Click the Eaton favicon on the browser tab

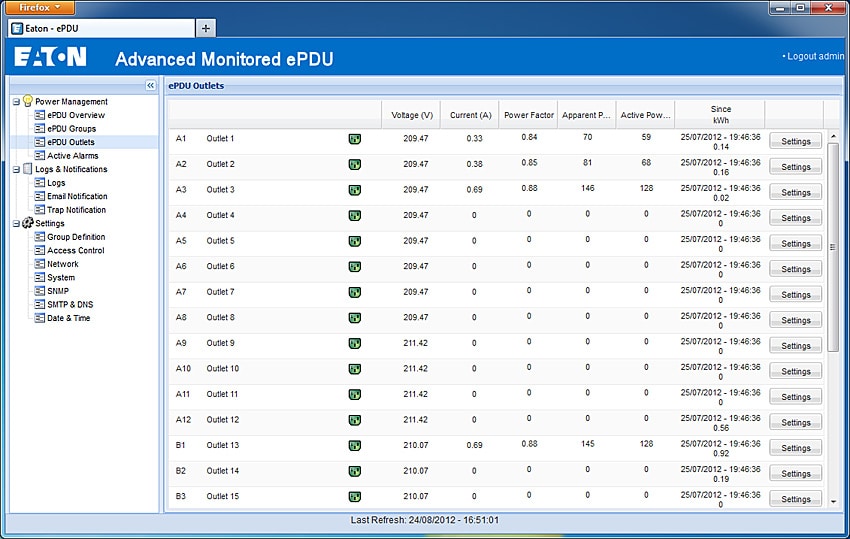point(17,28)
